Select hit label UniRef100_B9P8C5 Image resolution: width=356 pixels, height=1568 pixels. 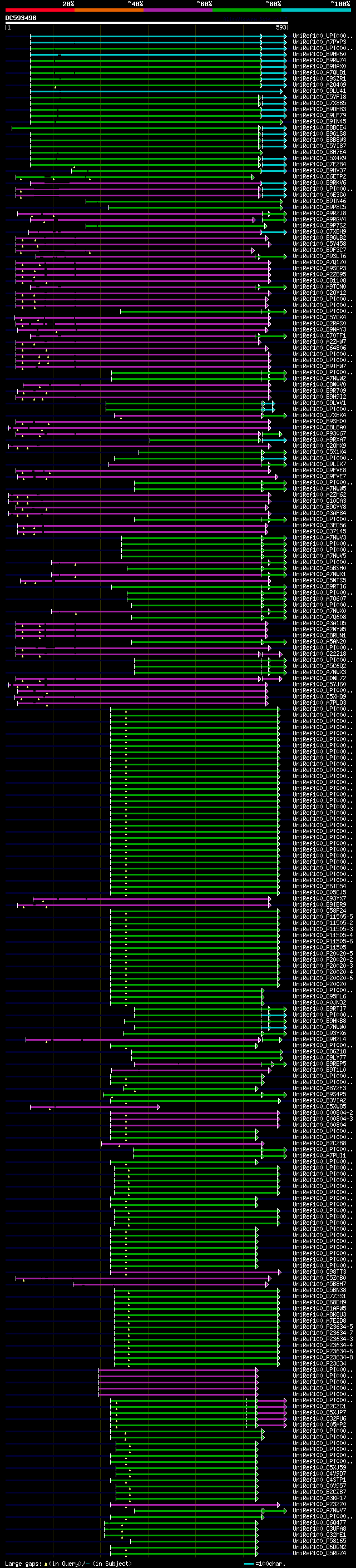pos(319,207)
